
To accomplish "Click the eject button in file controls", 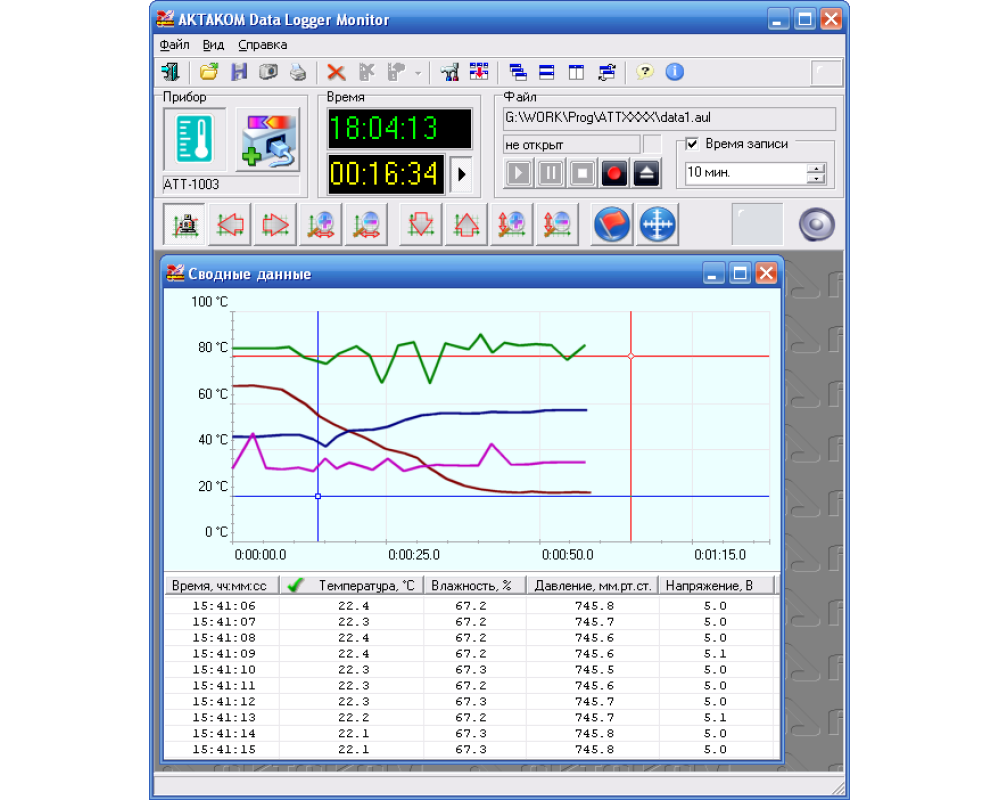I will [646, 173].
